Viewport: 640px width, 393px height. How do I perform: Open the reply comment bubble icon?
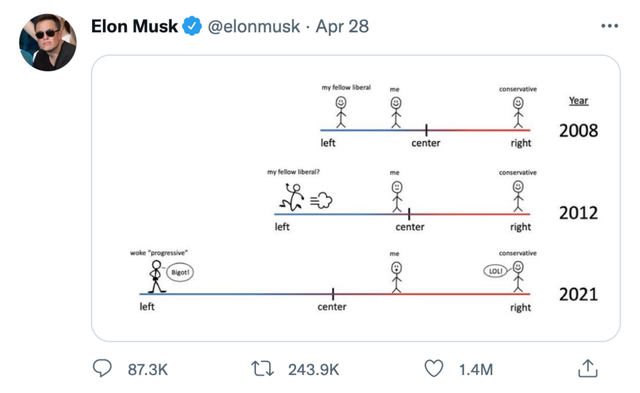[102, 368]
